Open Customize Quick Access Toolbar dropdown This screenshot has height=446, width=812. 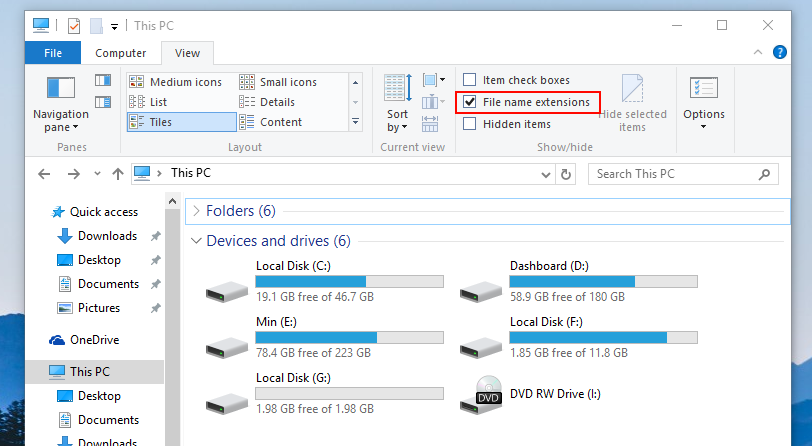tap(114, 26)
